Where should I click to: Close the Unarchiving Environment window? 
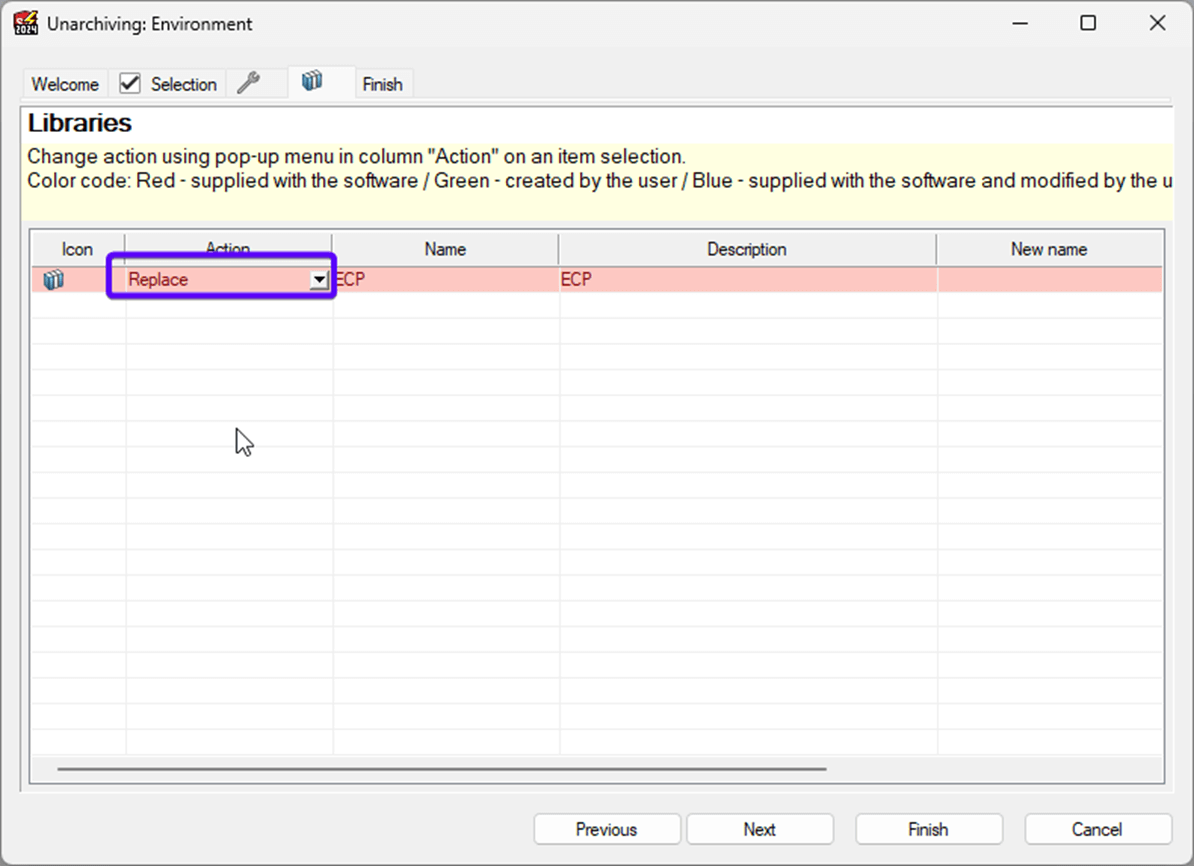(x=1157, y=23)
